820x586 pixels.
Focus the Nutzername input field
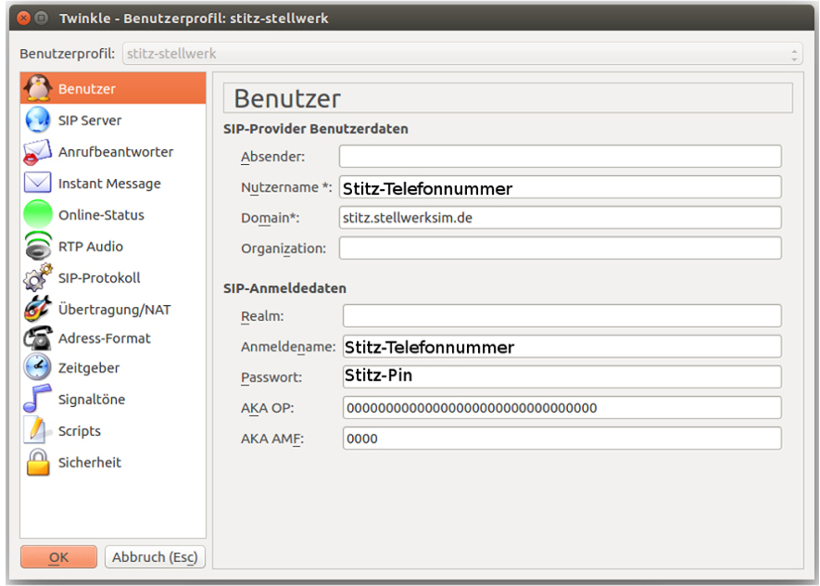pyautogui.click(x=560, y=187)
